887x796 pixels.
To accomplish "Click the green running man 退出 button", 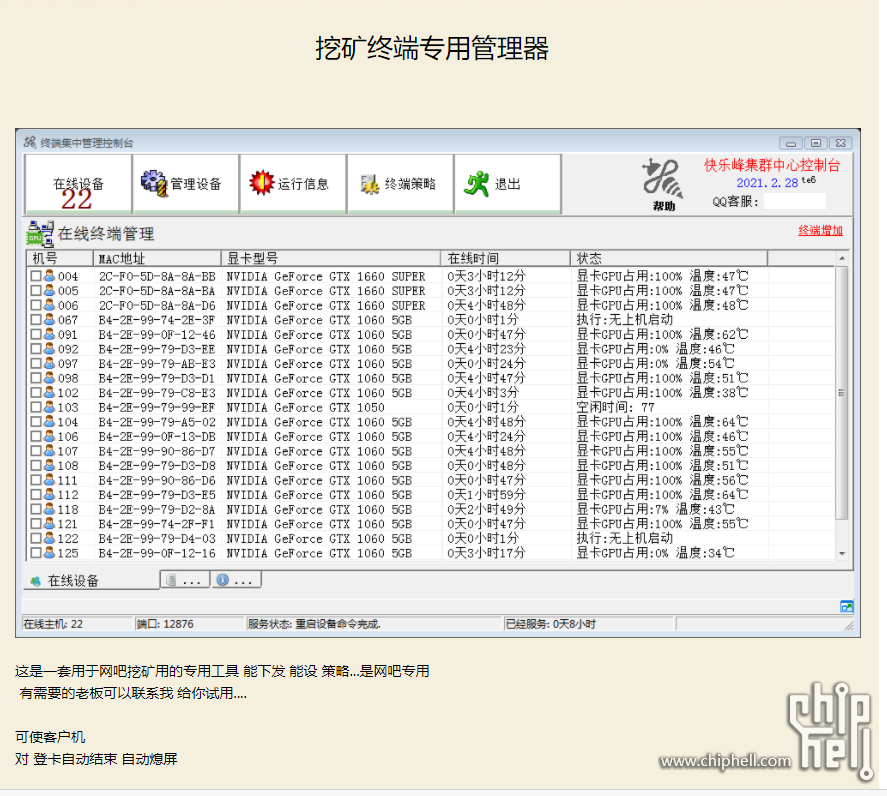I will tap(508, 184).
